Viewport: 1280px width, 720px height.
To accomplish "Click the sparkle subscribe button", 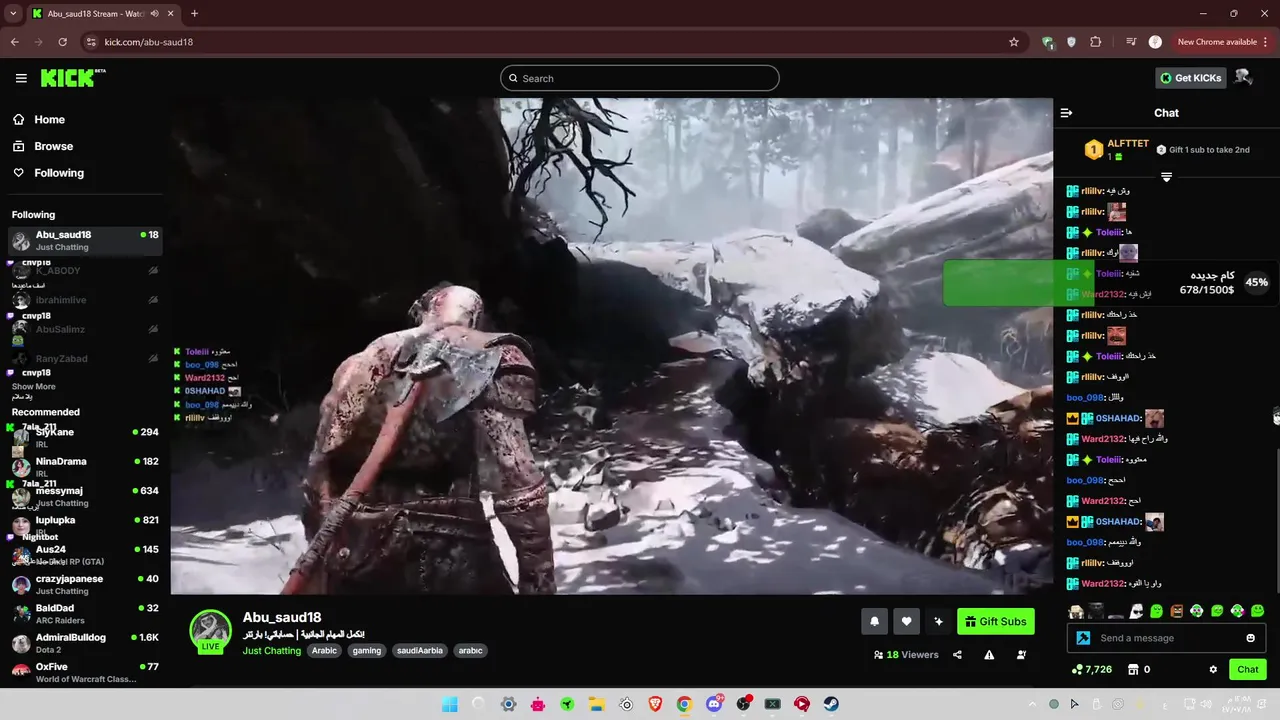I will pyautogui.click(x=938, y=621).
